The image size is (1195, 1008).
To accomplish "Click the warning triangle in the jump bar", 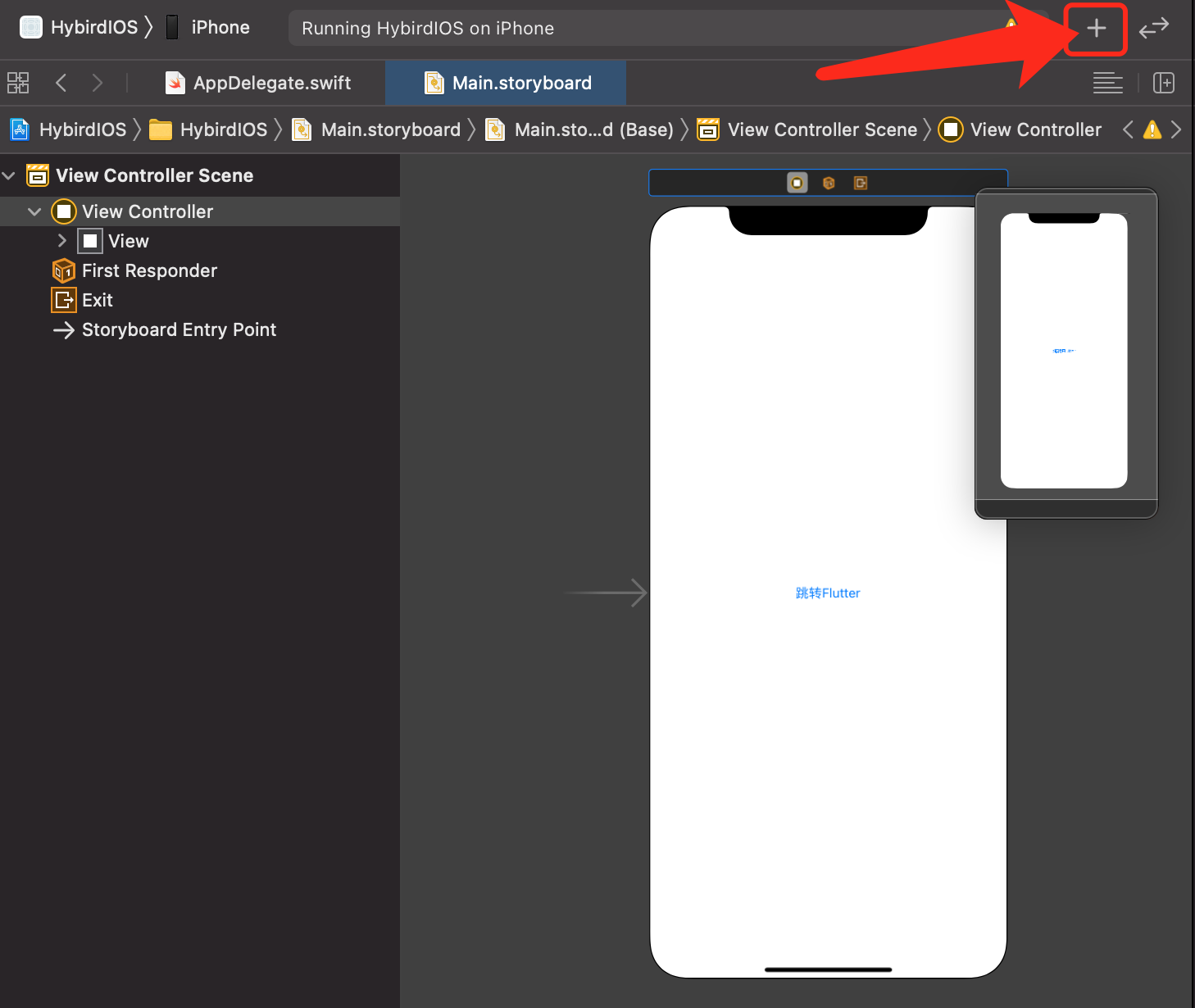I will (x=1152, y=129).
